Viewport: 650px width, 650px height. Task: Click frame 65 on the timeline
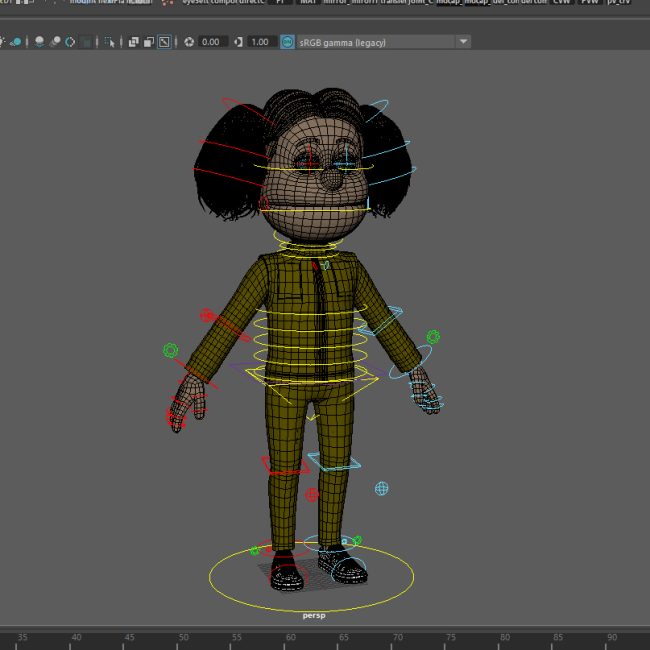344,637
